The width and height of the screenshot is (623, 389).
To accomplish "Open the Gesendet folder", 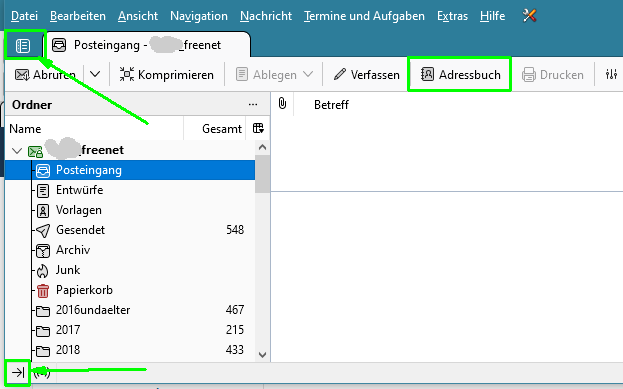I will tap(130, 230).
